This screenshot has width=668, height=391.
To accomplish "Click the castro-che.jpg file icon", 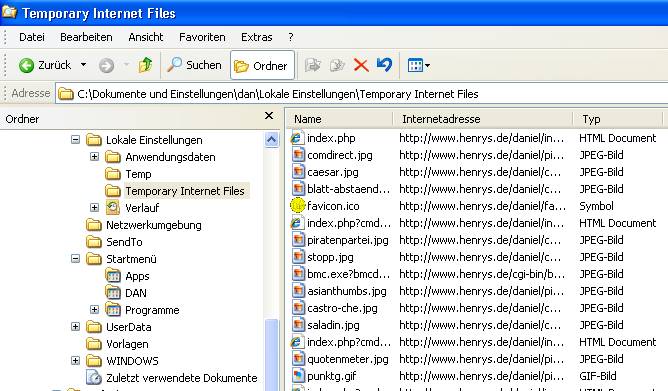I will 298,308.
